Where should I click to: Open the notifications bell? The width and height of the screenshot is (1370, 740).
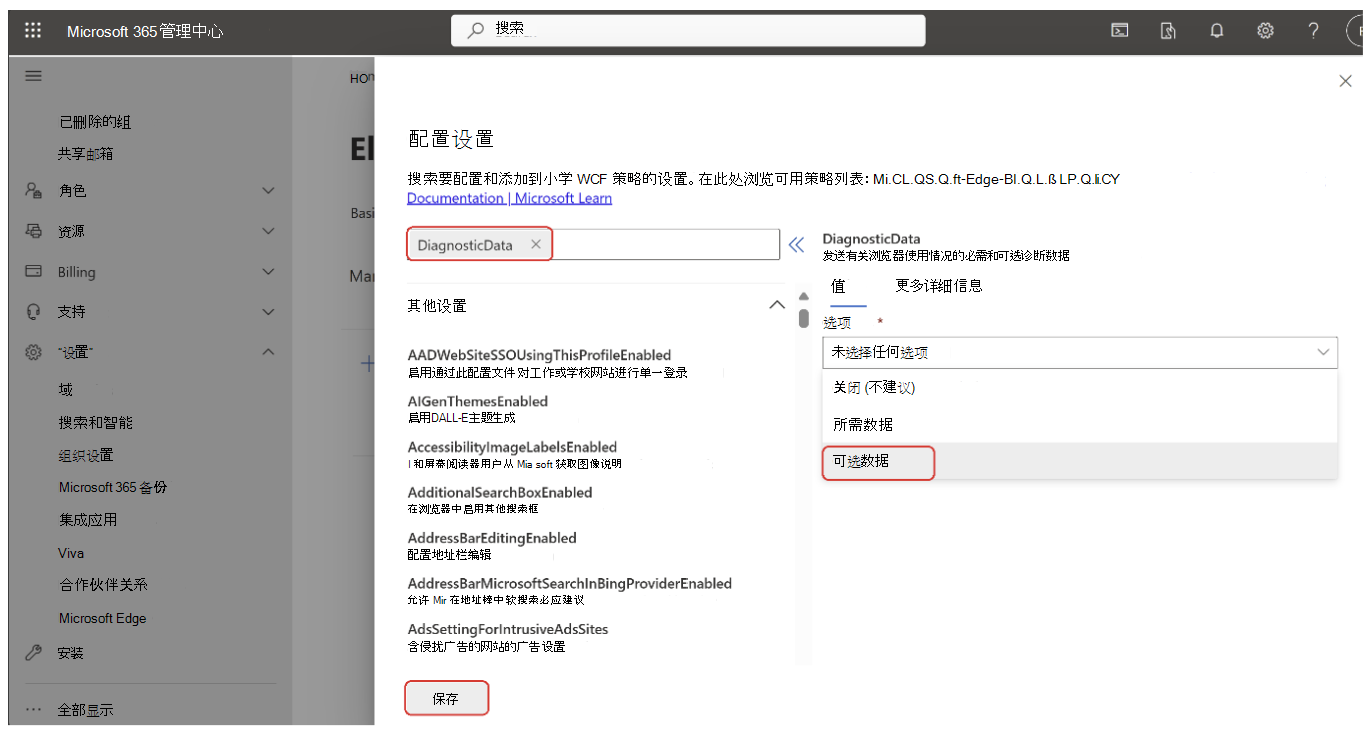[1216, 31]
